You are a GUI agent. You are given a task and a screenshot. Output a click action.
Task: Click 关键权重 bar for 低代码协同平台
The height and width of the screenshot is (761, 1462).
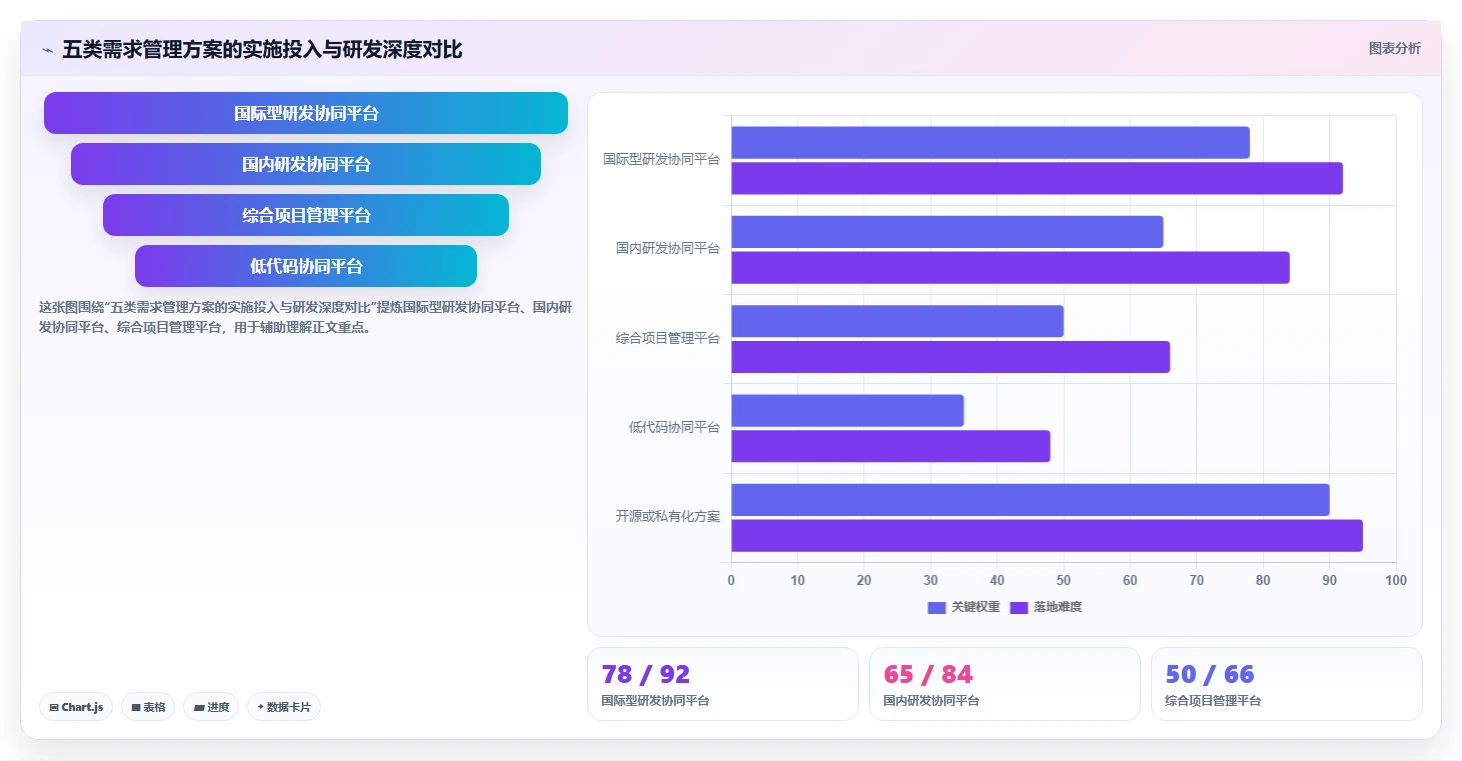point(847,410)
